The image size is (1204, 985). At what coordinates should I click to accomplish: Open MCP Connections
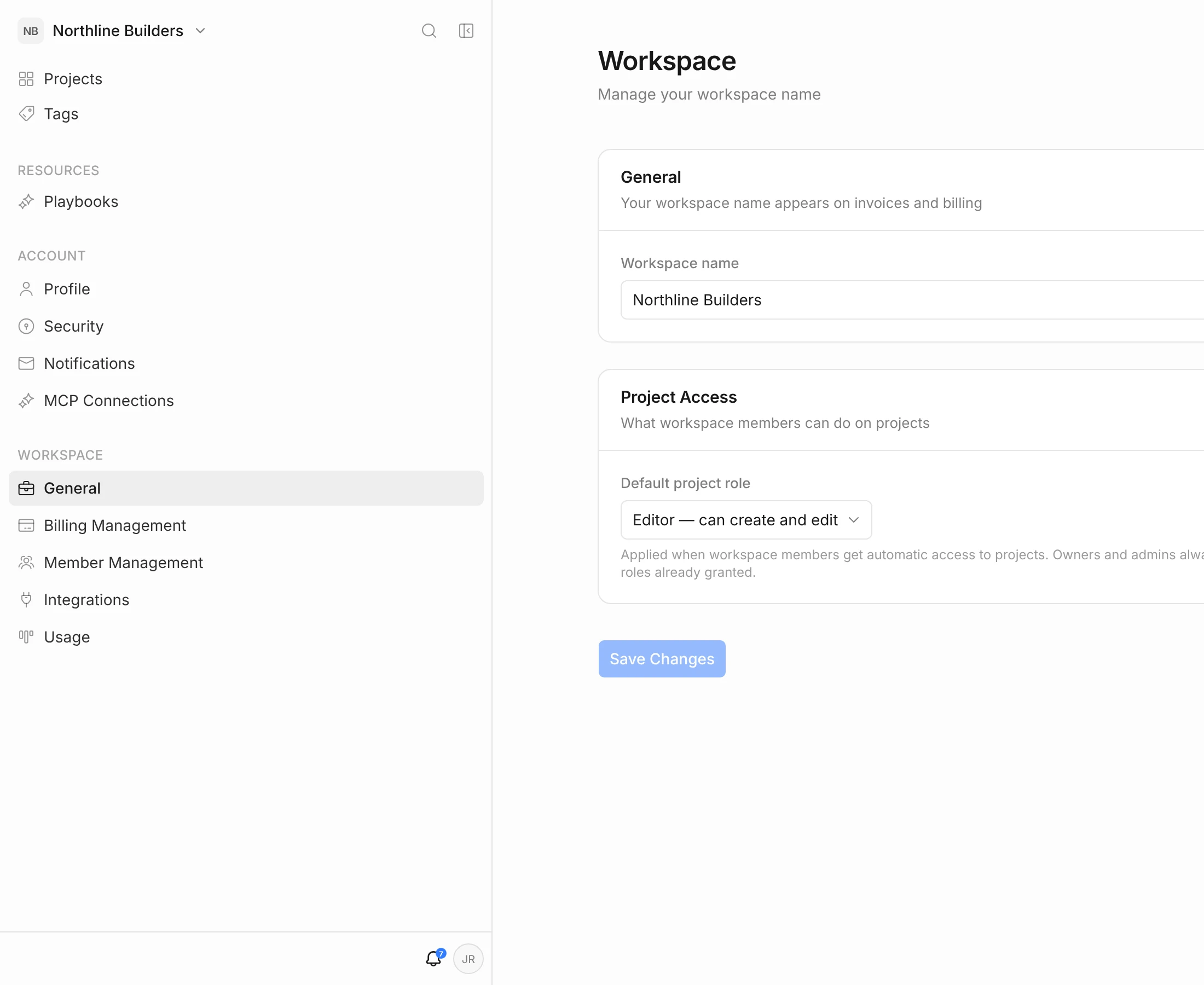(246, 401)
